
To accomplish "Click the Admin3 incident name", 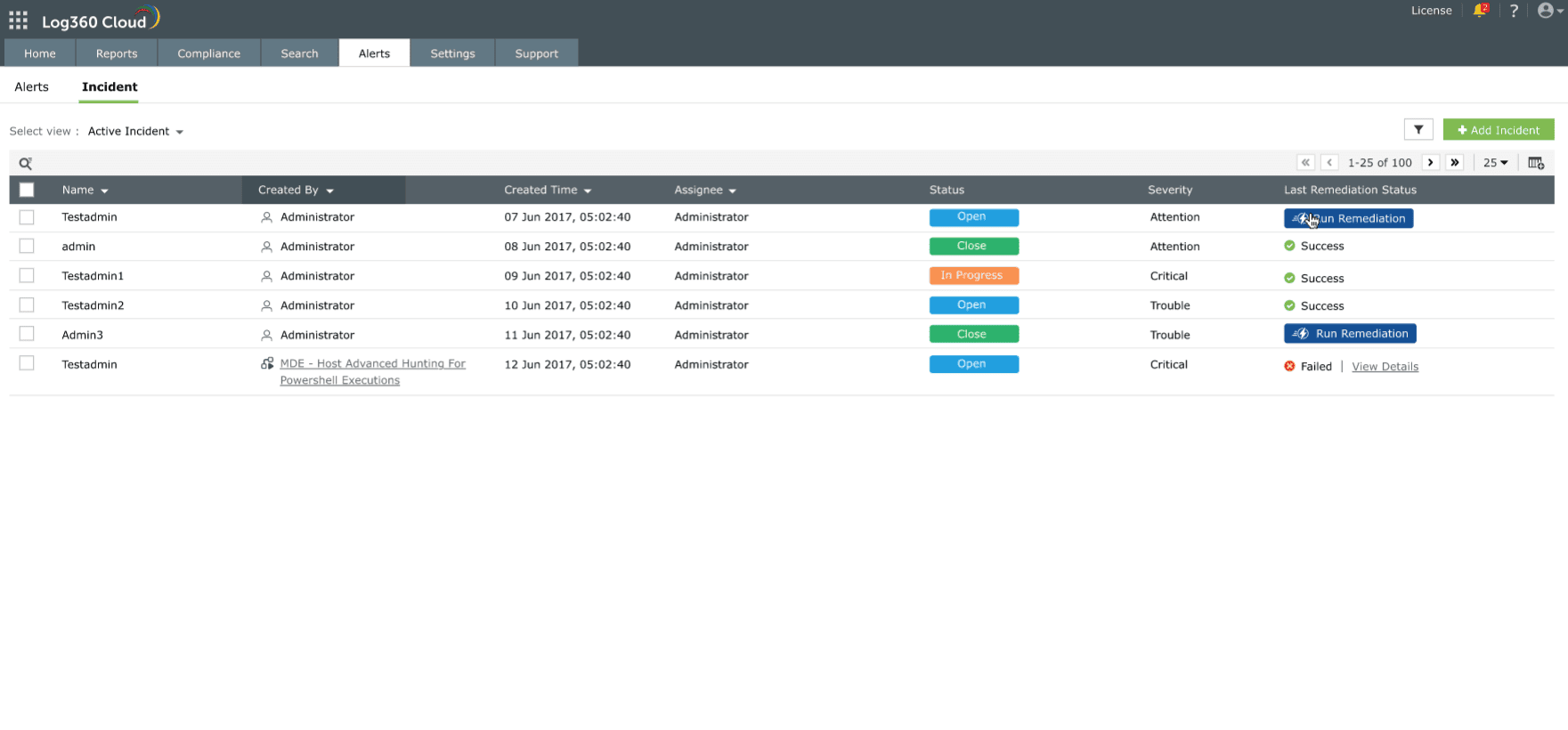I will pos(83,335).
